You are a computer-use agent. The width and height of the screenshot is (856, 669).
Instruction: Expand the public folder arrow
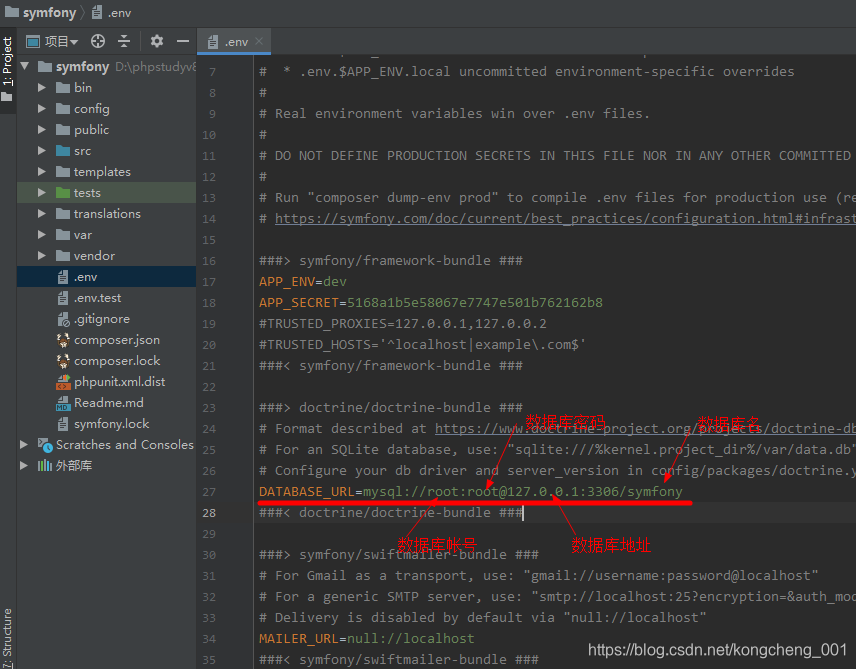click(x=41, y=129)
